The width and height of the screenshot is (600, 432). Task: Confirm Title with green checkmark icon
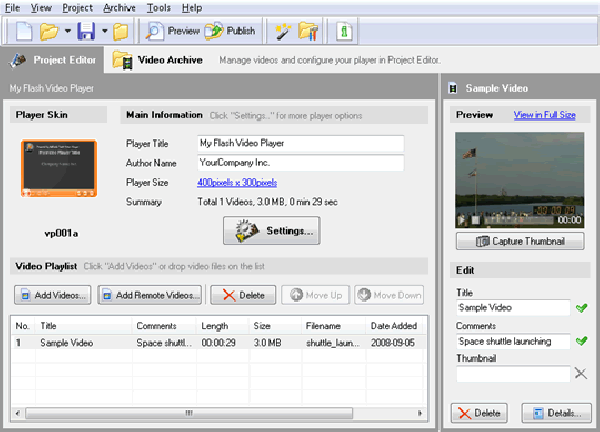point(581,308)
